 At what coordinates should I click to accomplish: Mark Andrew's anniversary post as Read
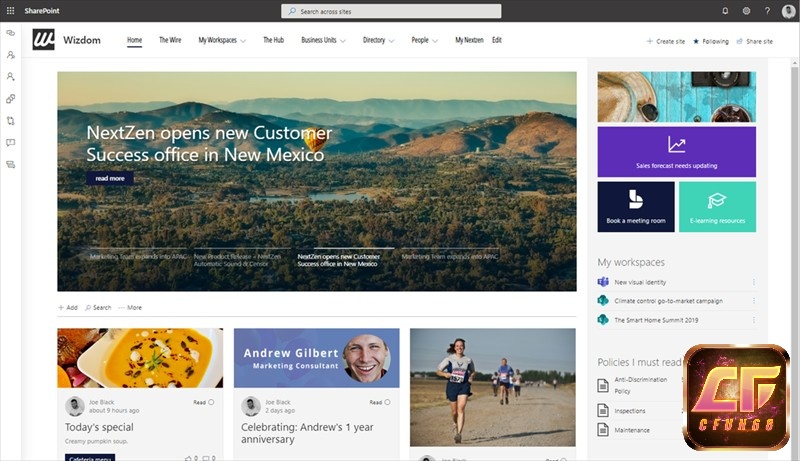(x=380, y=402)
